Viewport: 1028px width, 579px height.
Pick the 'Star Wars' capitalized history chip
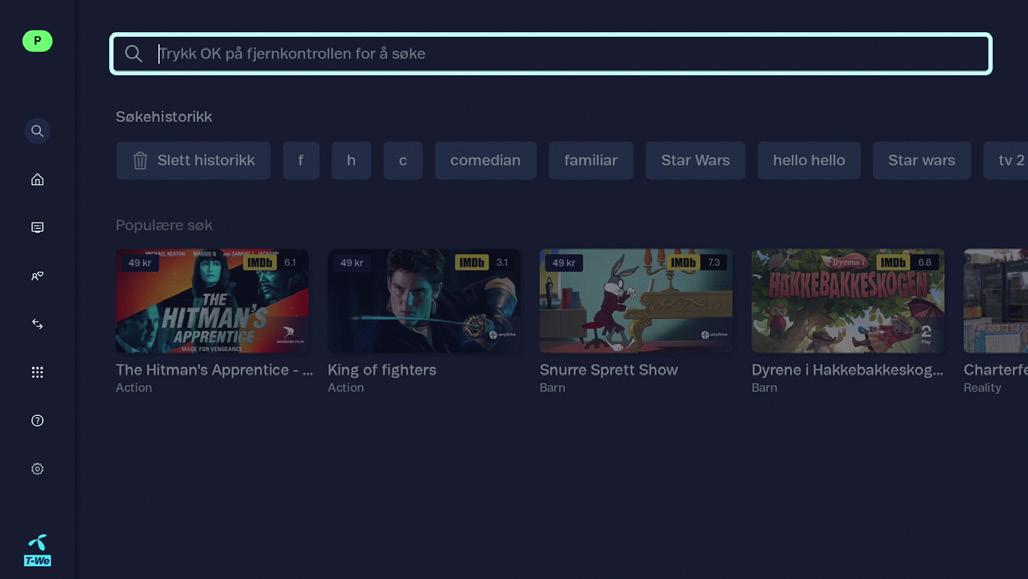click(x=696, y=161)
